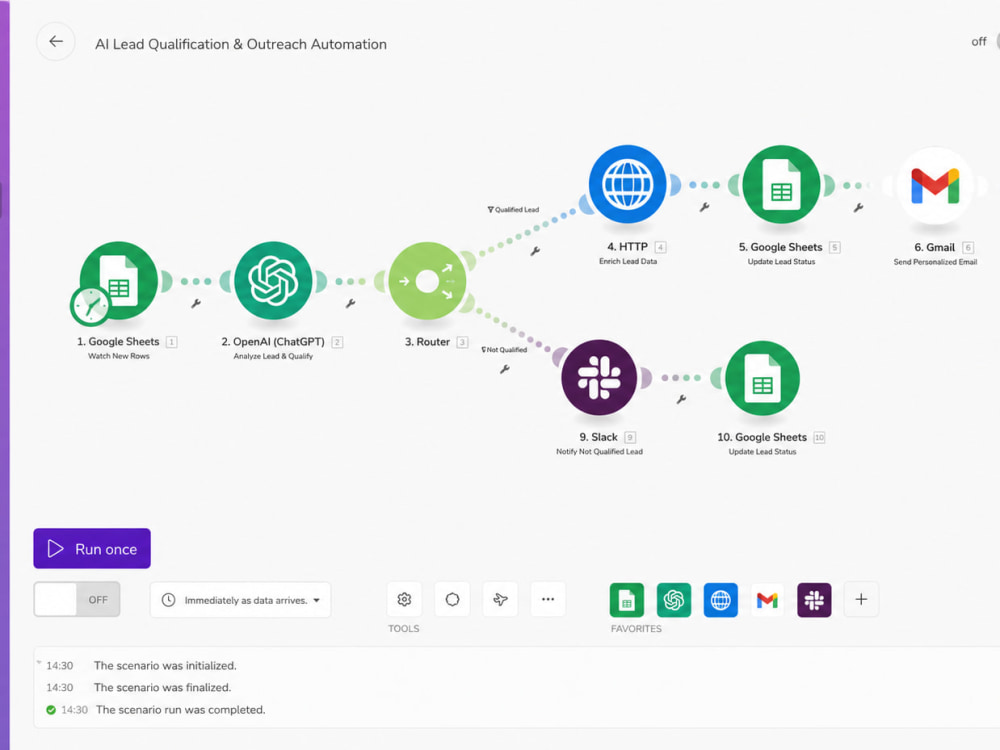Image resolution: width=1000 pixels, height=750 pixels.
Task: Add Google Sheets from favorites
Action: (x=627, y=600)
